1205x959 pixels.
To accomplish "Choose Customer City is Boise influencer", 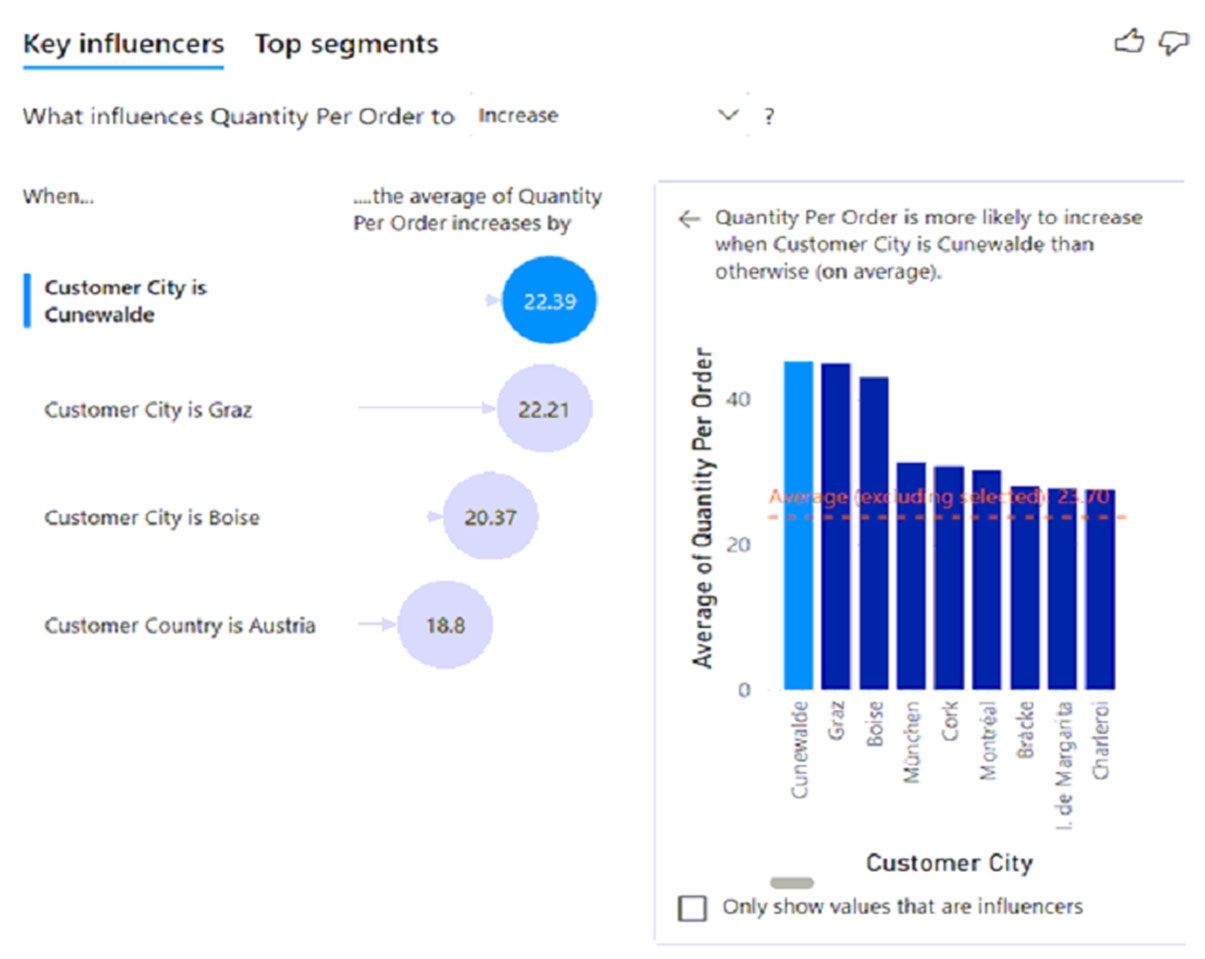I will pos(152,518).
